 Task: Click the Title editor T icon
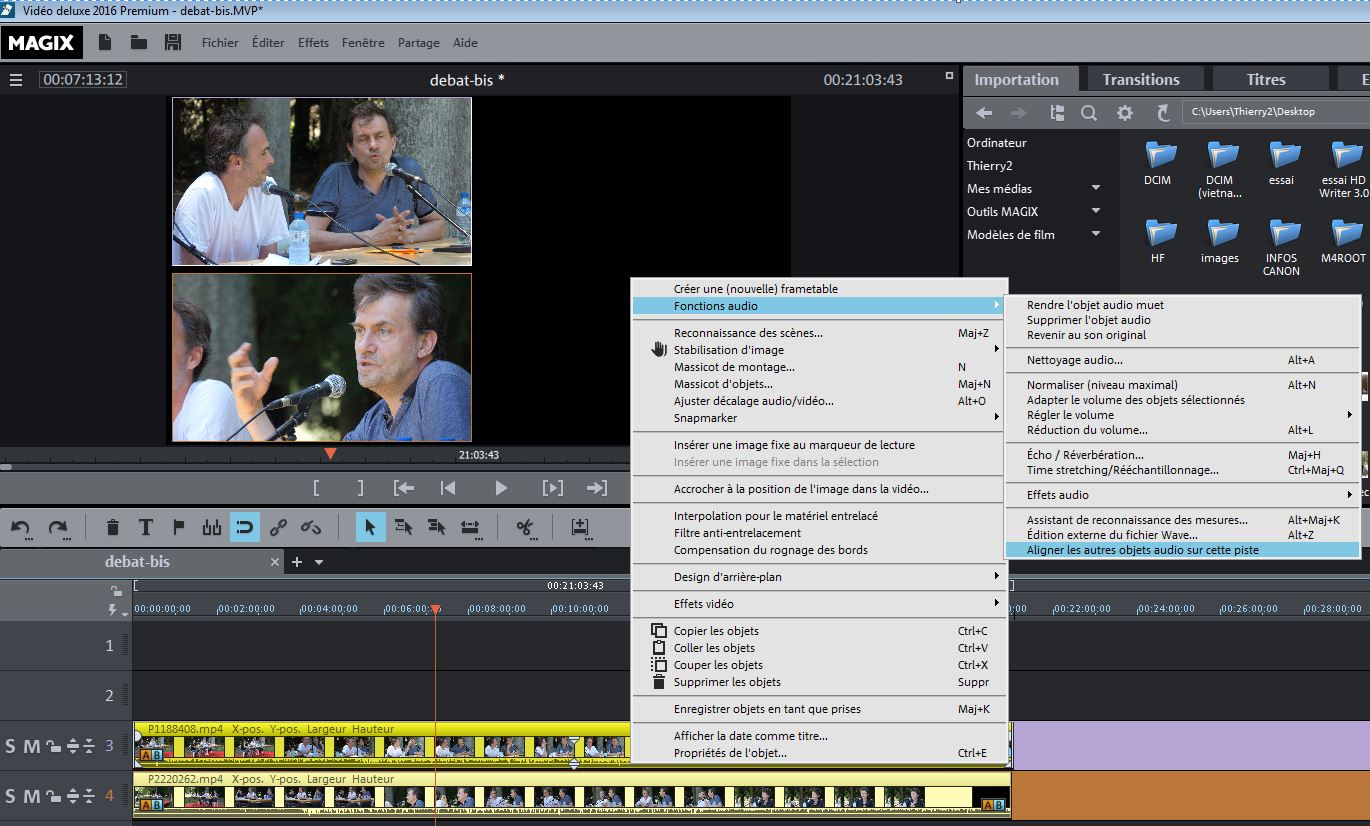[x=145, y=527]
